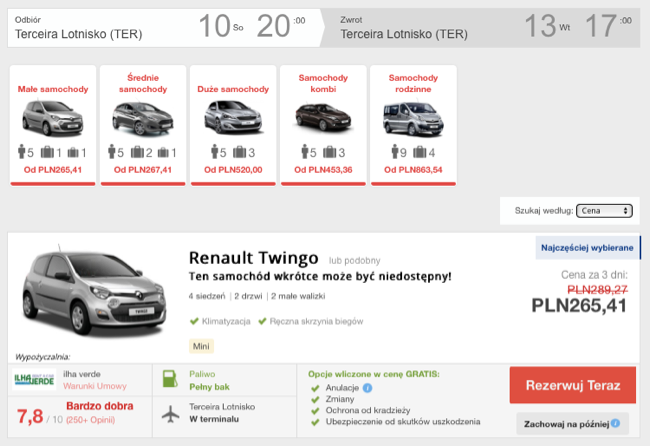Open the Warunki Umowy link
The width and height of the screenshot is (650, 446).
85,384
